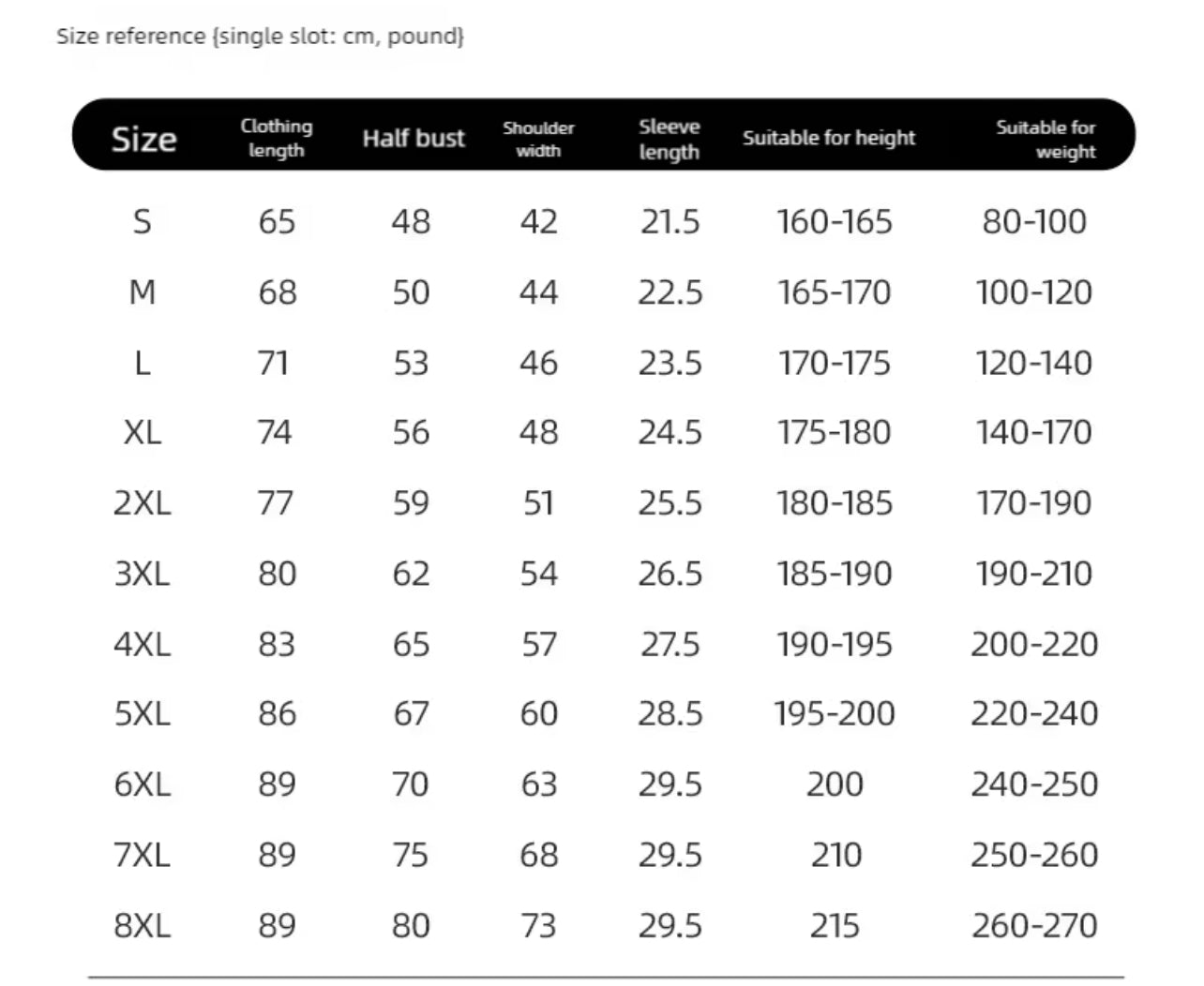Viewport: 1204px width, 986px height.
Task: Click the 2XL size label
Action: tap(143, 503)
